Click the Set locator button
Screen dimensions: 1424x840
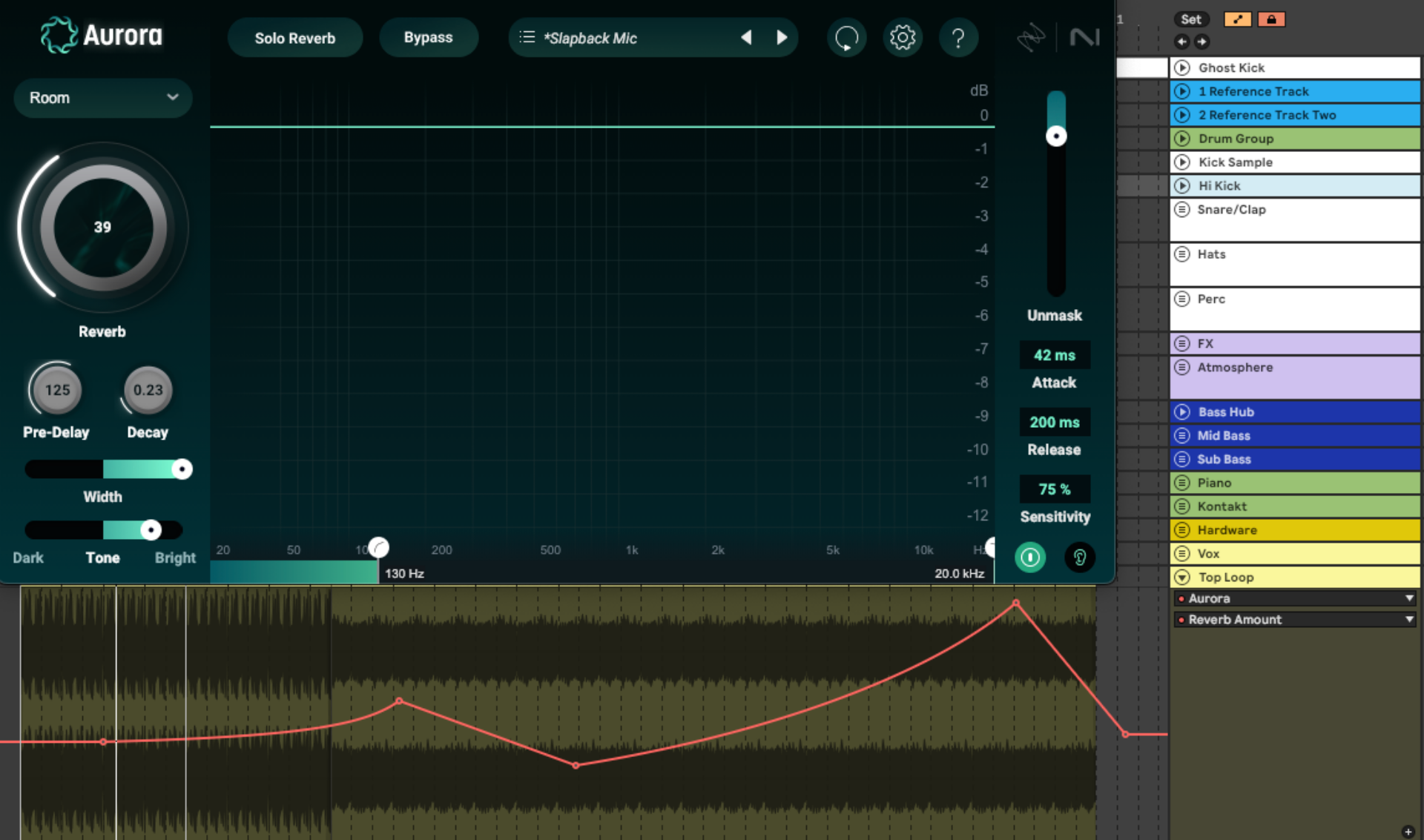coord(1191,19)
